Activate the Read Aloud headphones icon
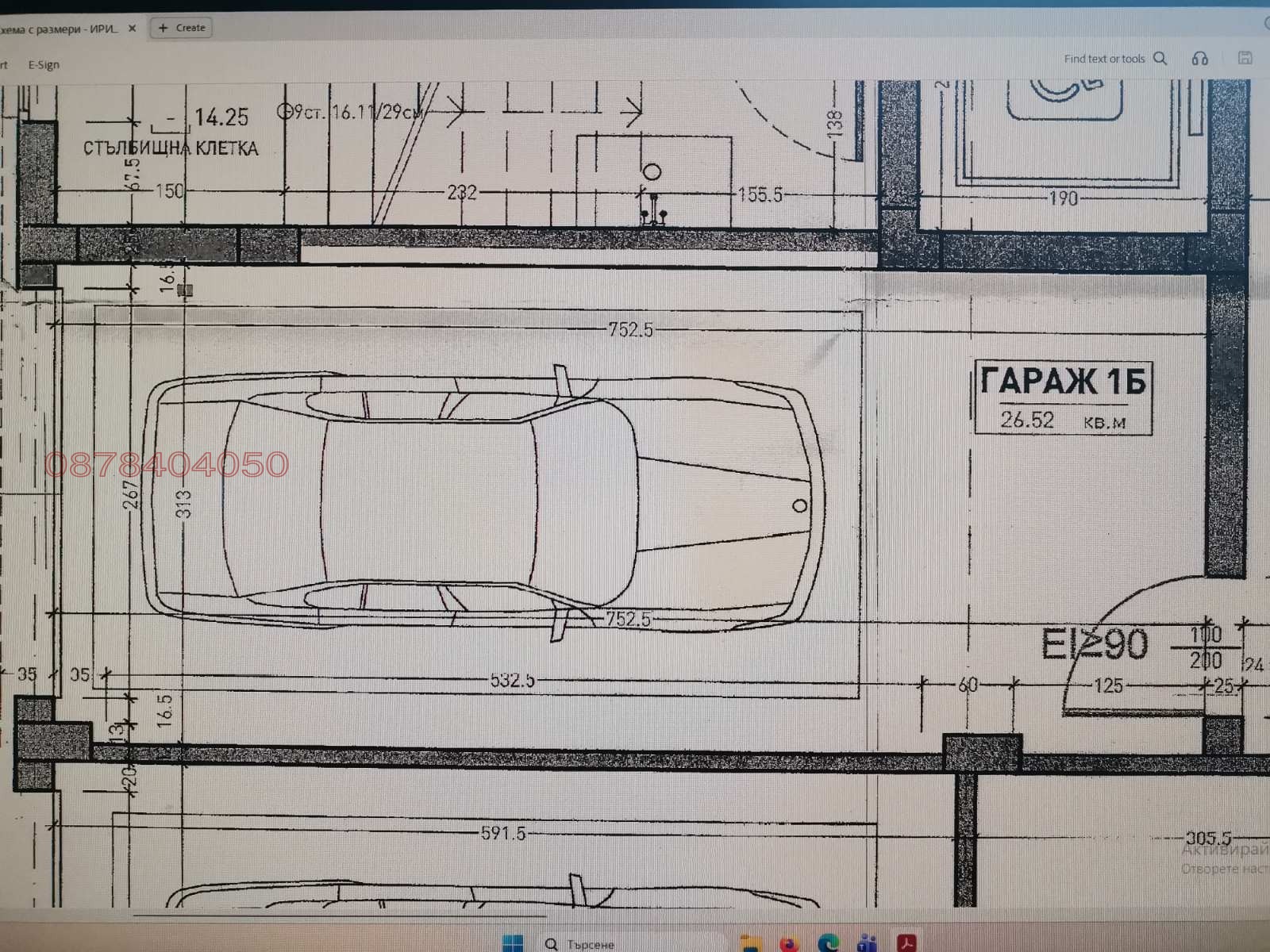The width and height of the screenshot is (1270, 952). tap(1201, 58)
